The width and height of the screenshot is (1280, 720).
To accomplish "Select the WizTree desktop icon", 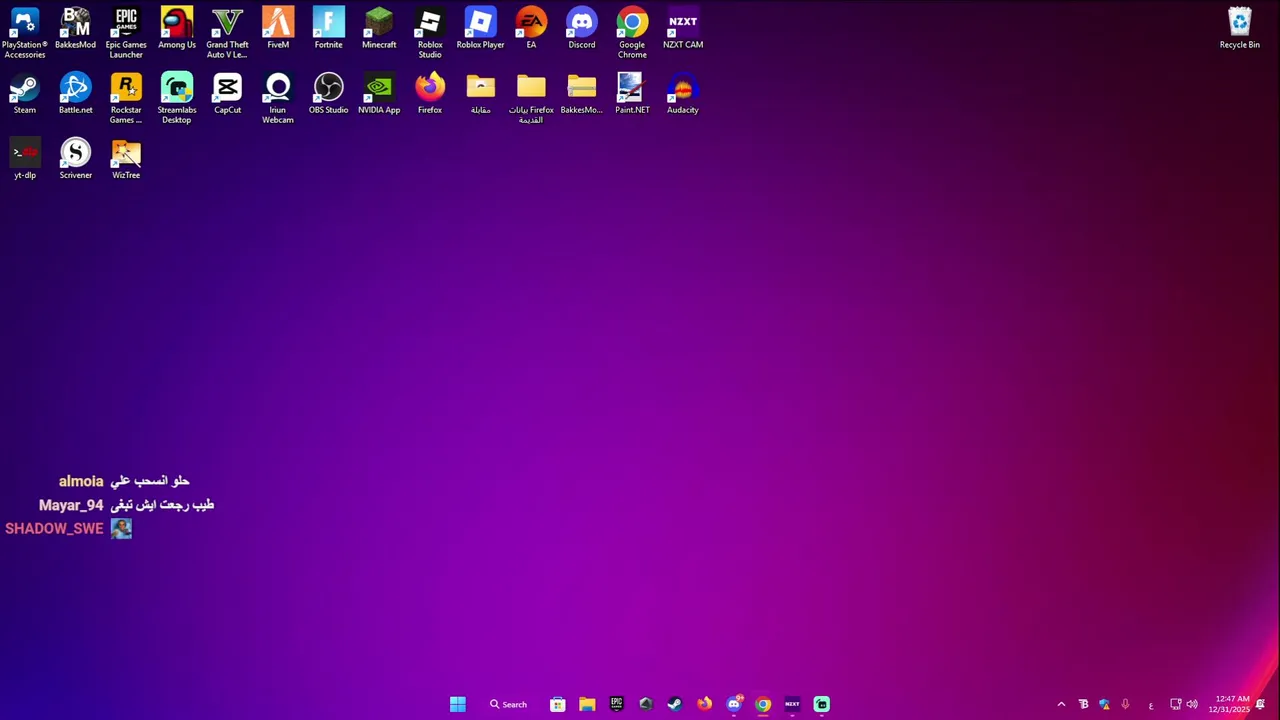I will 126,159.
